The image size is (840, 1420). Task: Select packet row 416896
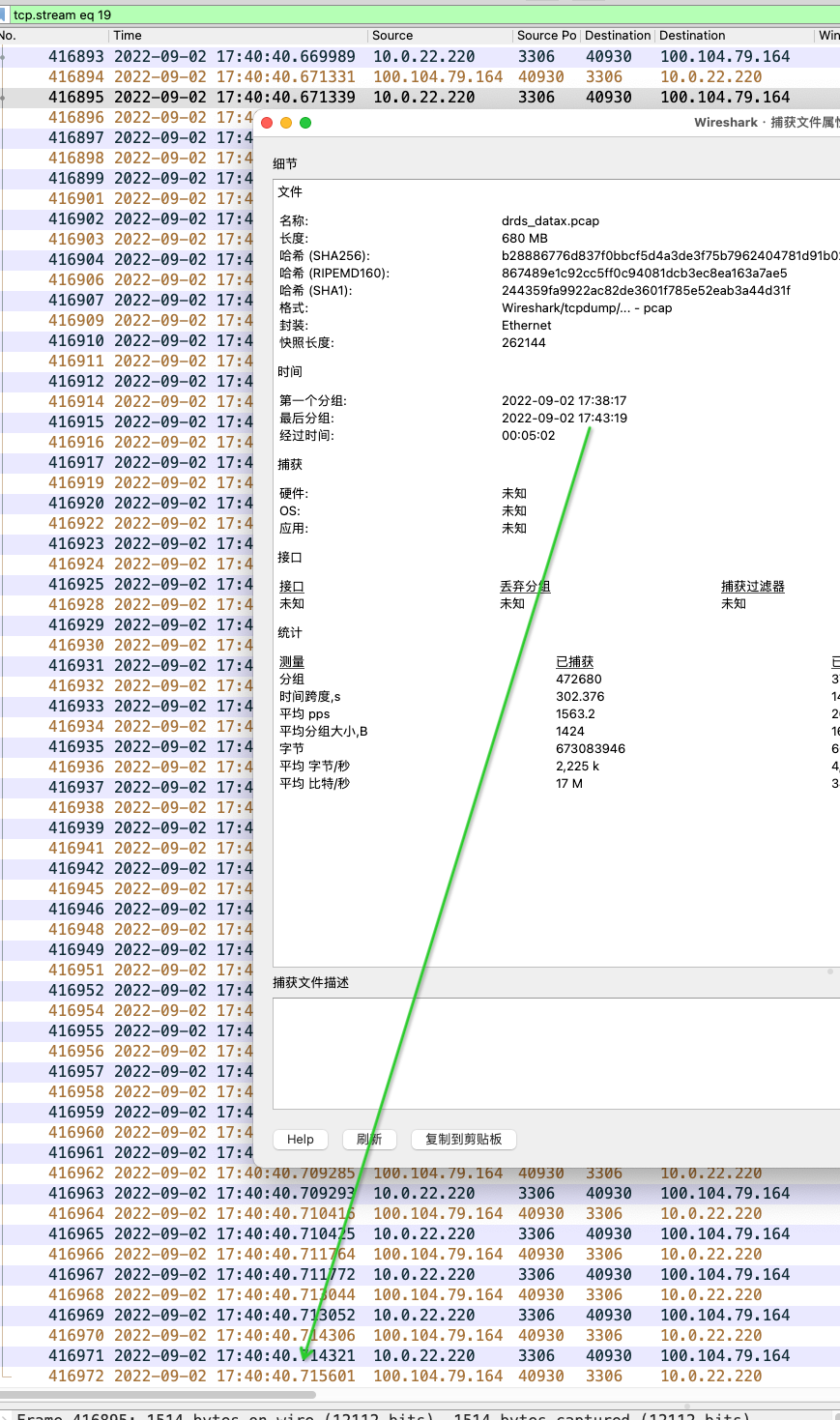click(126, 118)
